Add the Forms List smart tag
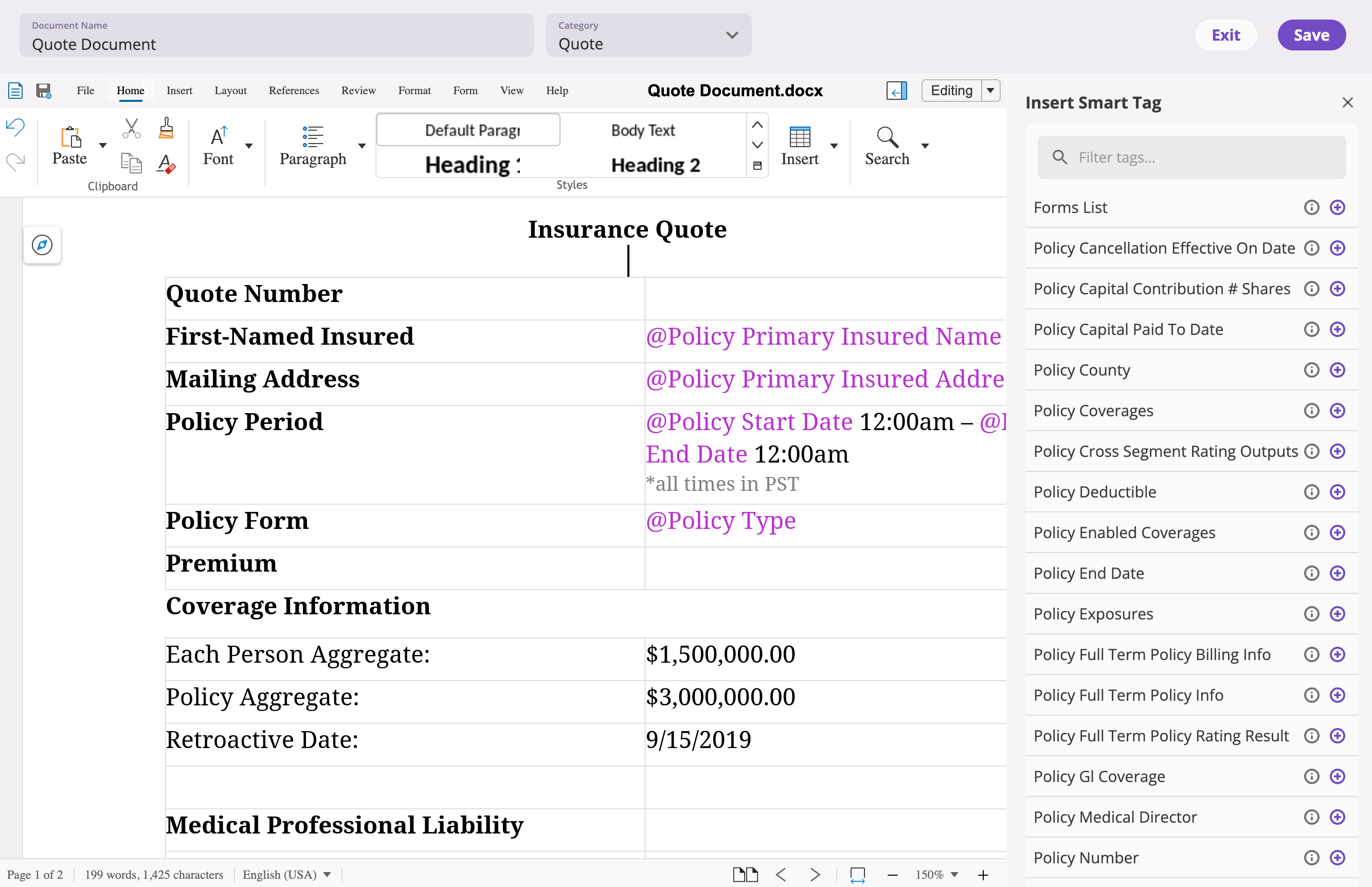 1337,207
